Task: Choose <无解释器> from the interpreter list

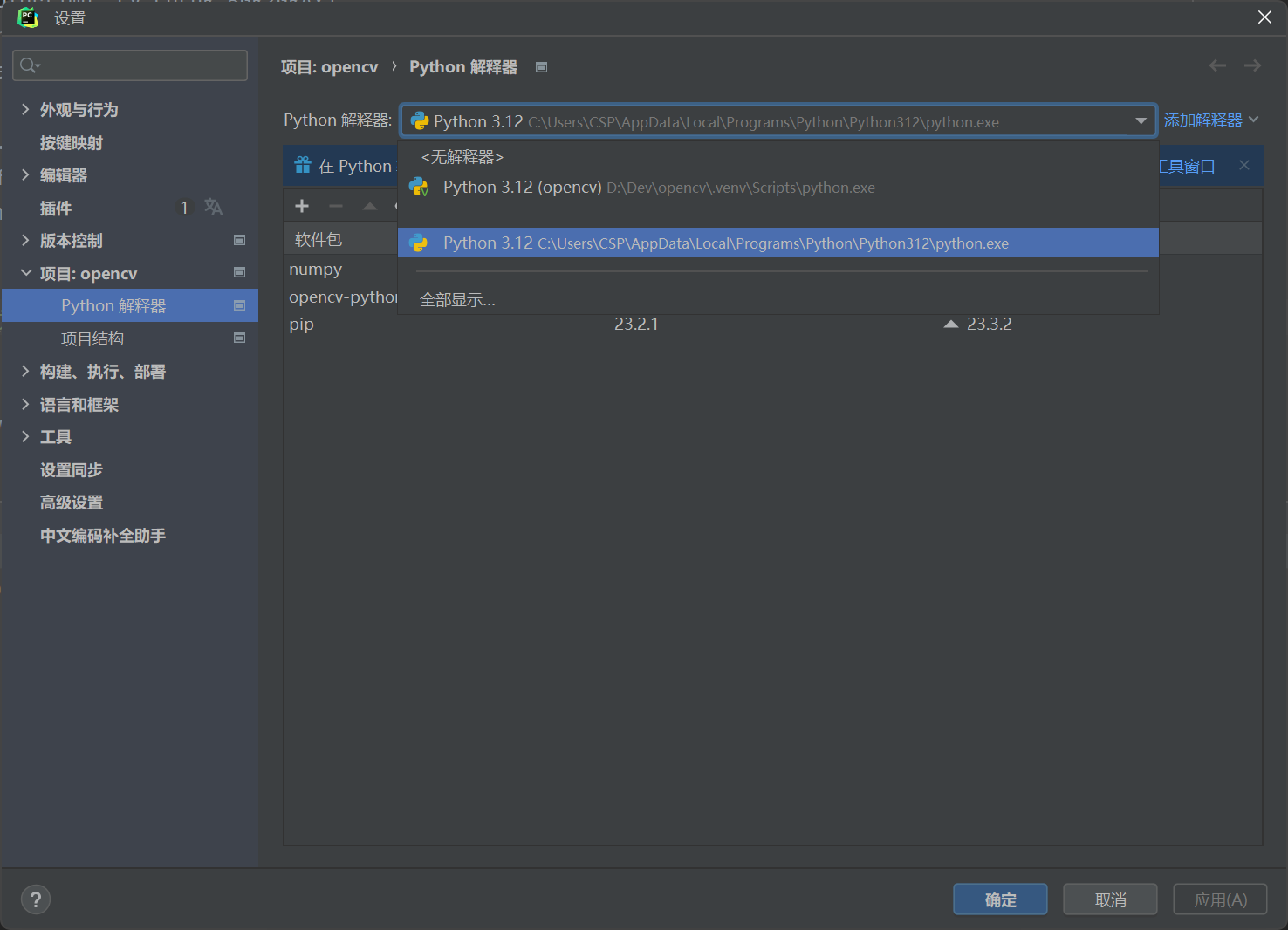Action: 778,157
